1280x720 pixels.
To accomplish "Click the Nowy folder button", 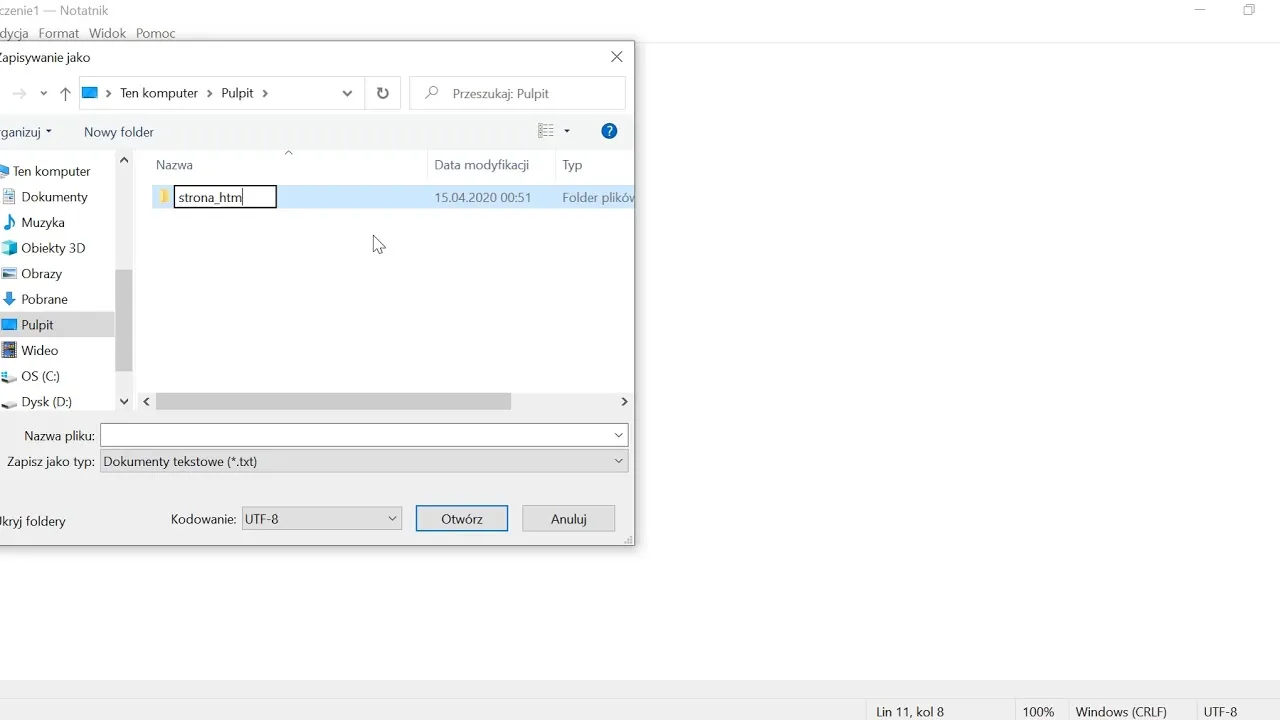I will [119, 132].
